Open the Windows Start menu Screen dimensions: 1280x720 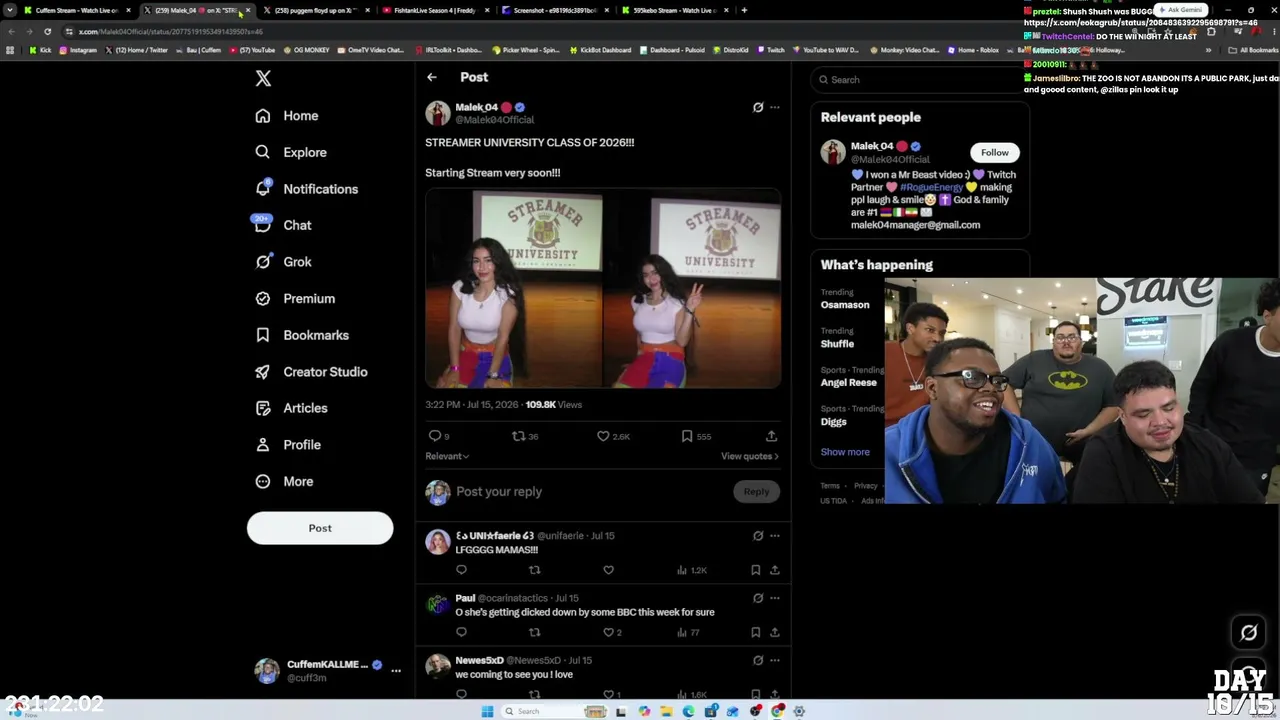point(487,711)
